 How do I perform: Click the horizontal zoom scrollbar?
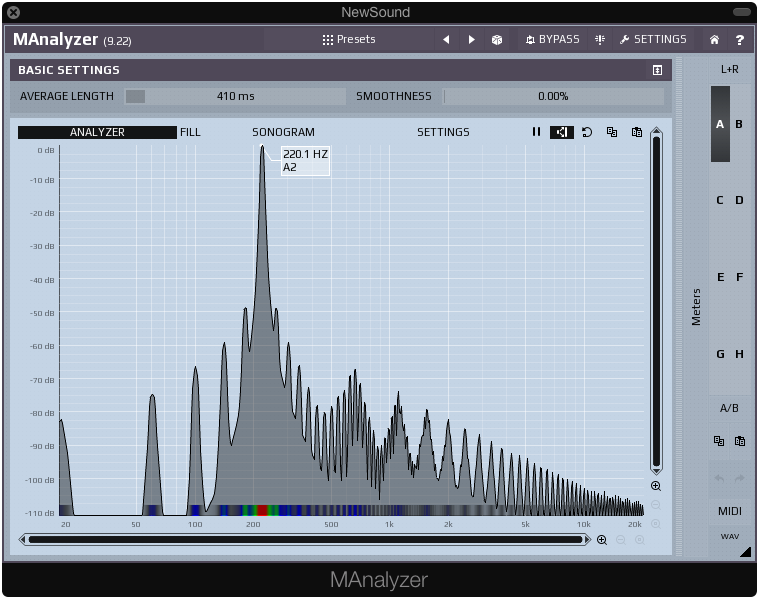pyautogui.click(x=305, y=540)
